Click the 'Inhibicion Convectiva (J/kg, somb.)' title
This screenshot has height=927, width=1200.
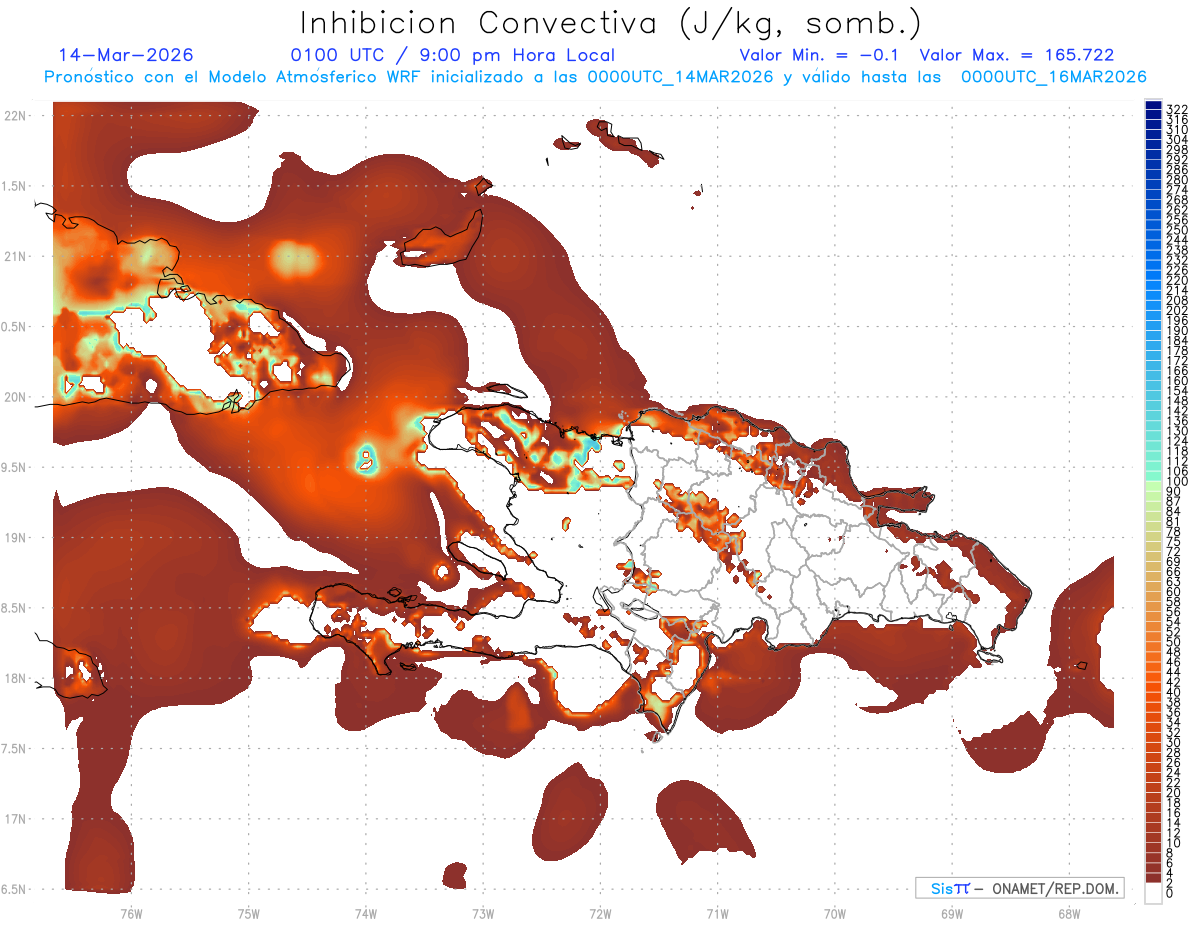pyautogui.click(x=611, y=23)
